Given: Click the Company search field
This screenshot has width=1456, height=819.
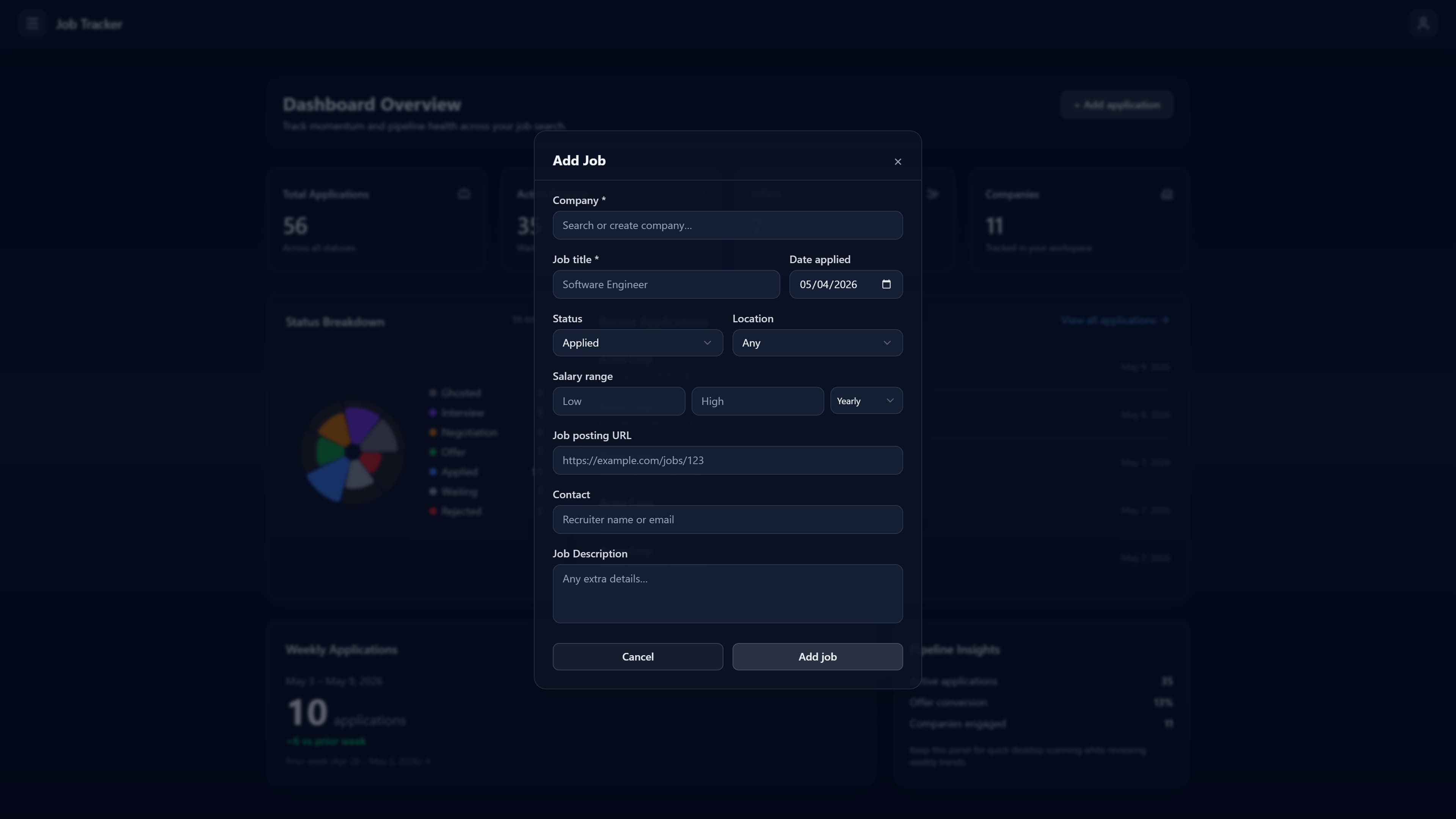Looking at the screenshot, I should 728,226.
